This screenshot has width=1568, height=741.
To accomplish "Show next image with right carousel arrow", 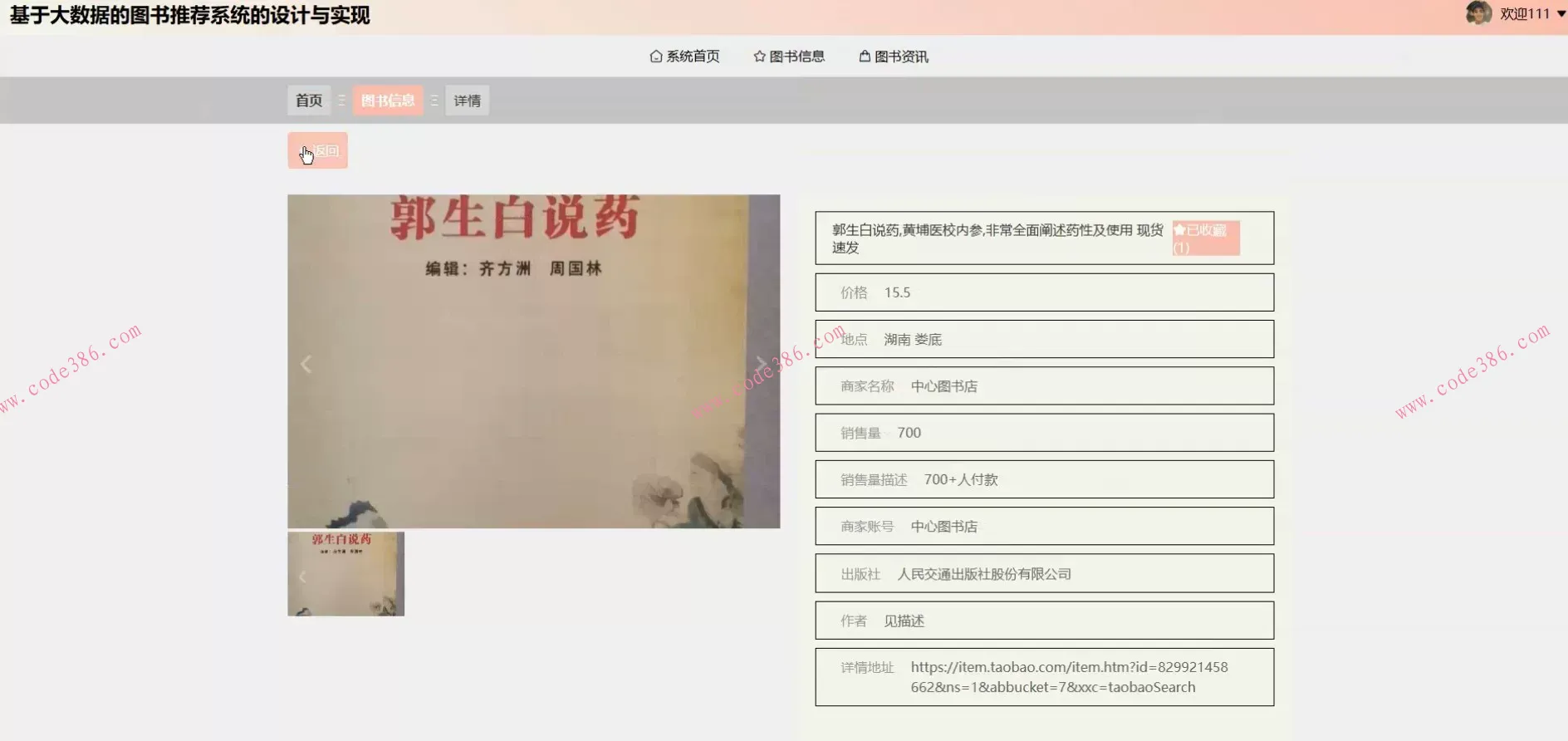I will [x=761, y=364].
